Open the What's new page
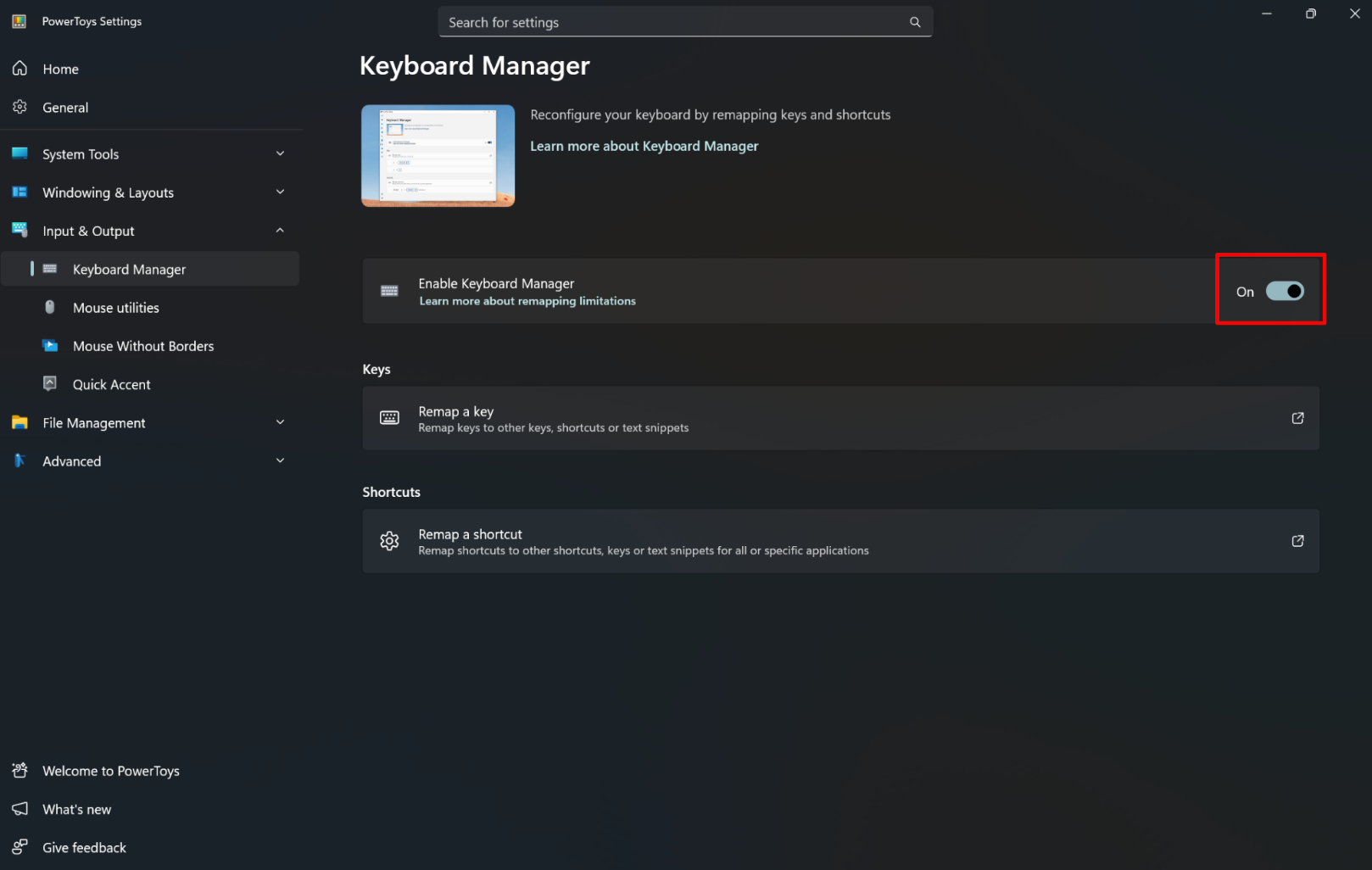1372x870 pixels. (x=77, y=809)
